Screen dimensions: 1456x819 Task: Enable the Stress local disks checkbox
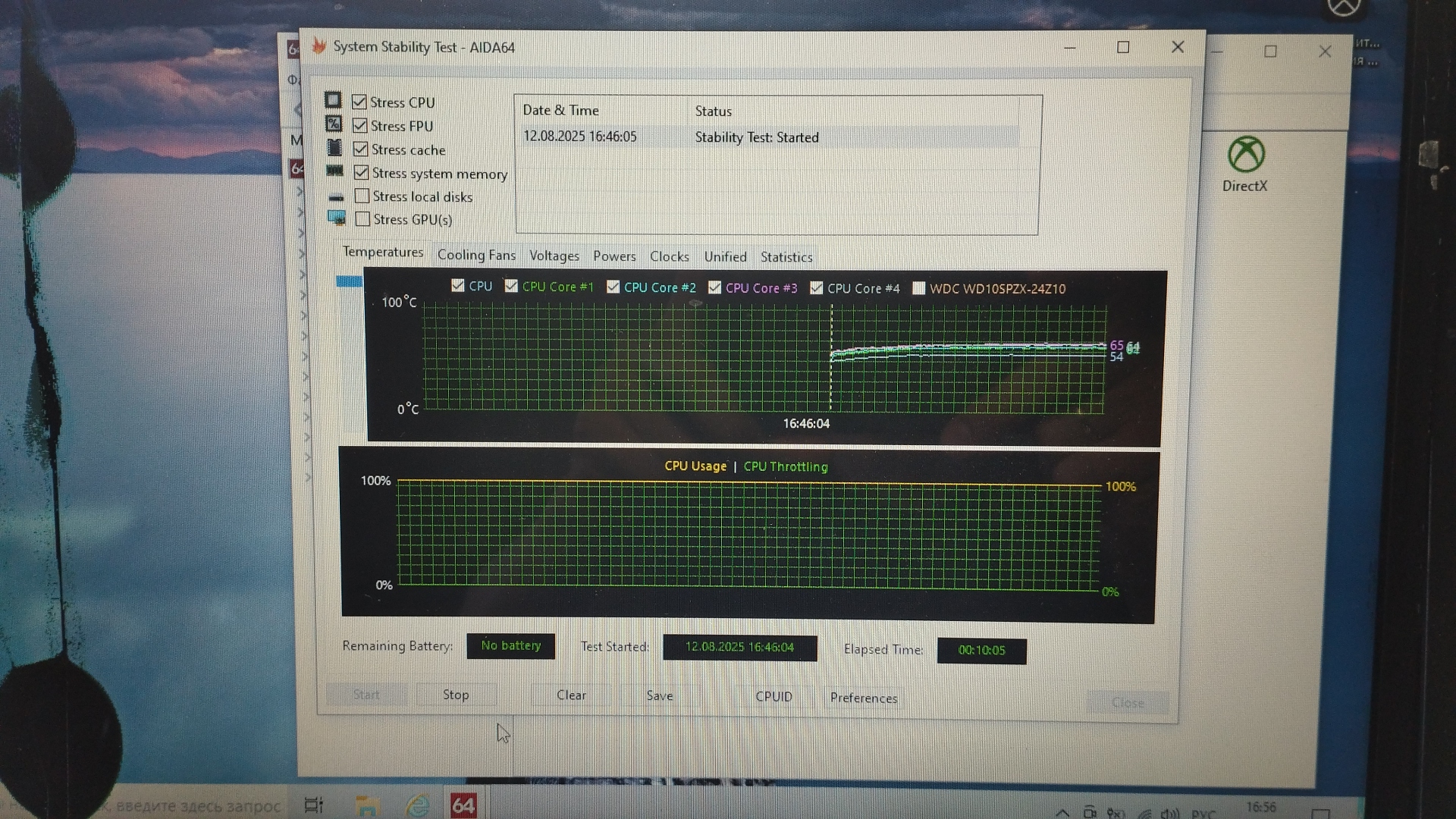(x=362, y=196)
